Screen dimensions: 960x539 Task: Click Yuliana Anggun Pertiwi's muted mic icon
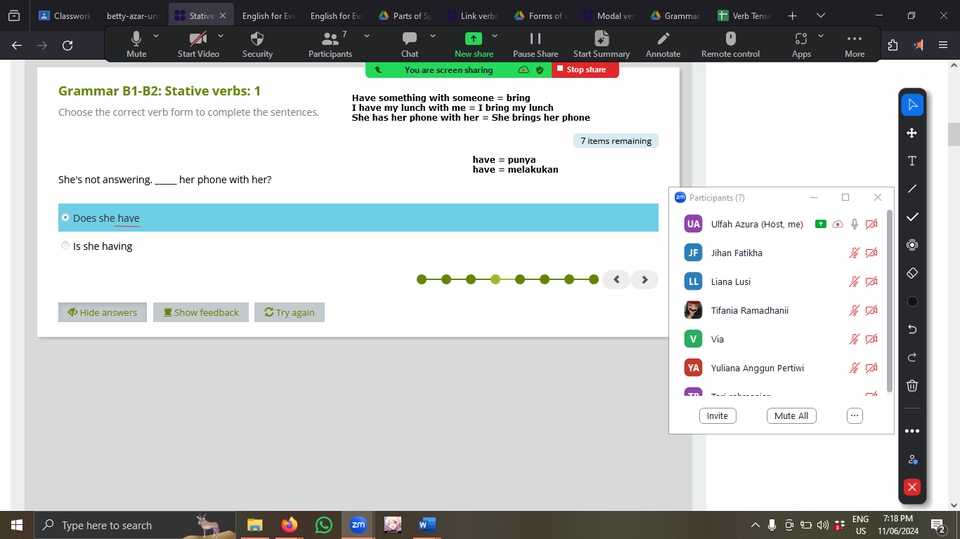[854, 368]
